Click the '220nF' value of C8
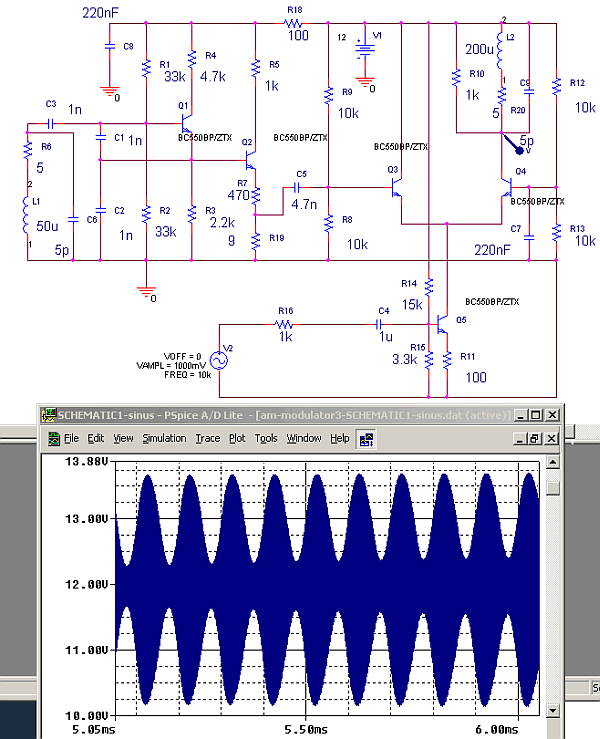 click(x=101, y=13)
